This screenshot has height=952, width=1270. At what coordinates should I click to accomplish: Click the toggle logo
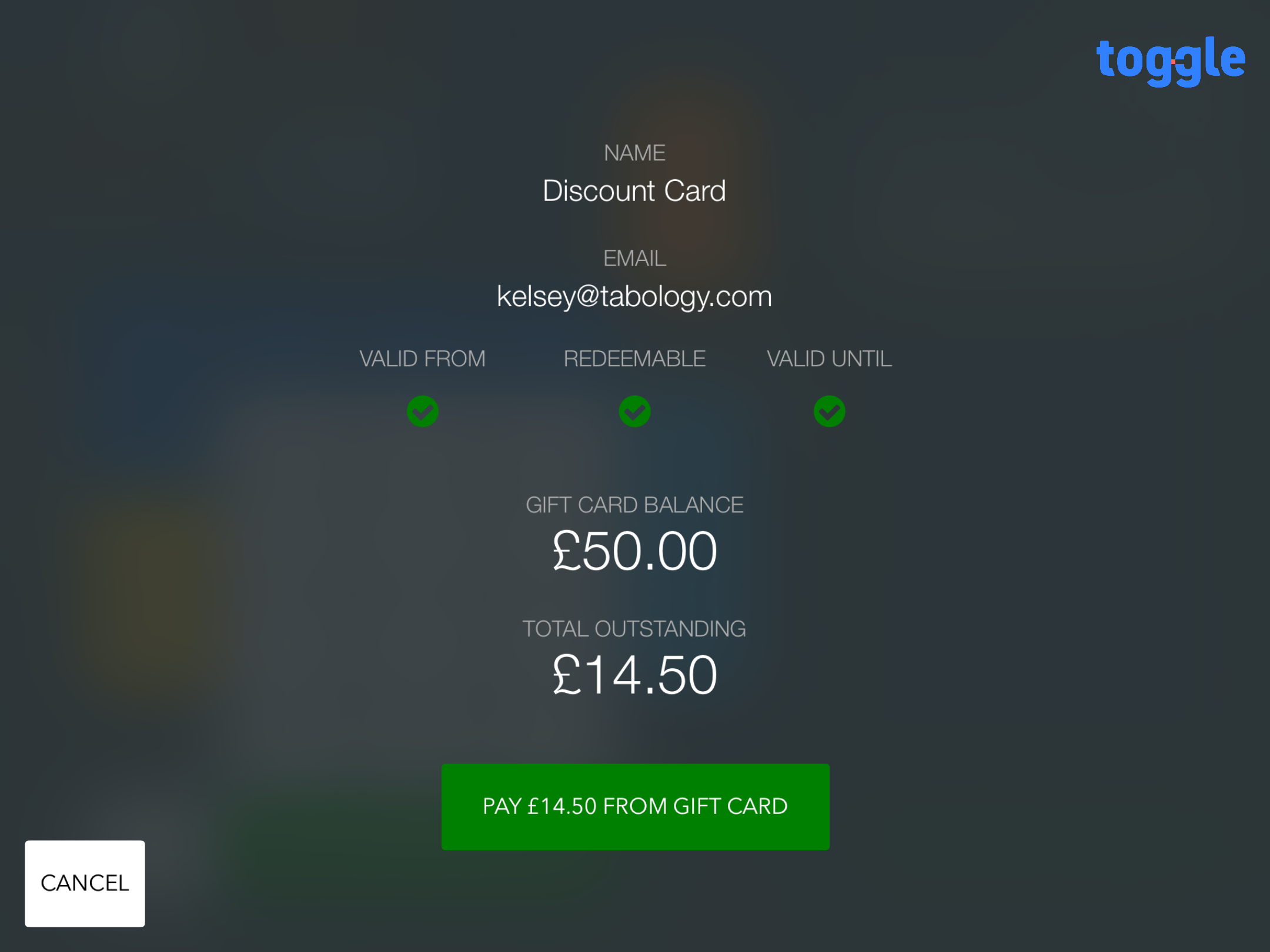pos(1171,61)
